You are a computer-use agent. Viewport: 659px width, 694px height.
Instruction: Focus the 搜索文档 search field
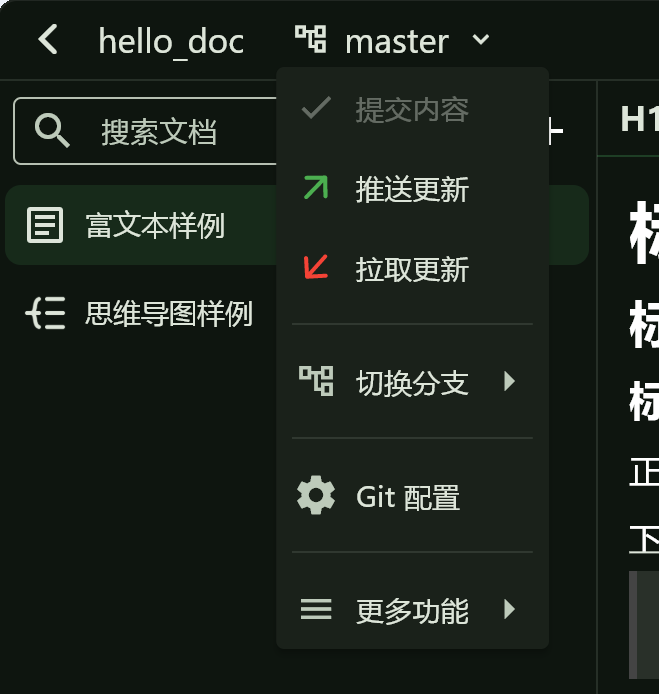(x=146, y=131)
